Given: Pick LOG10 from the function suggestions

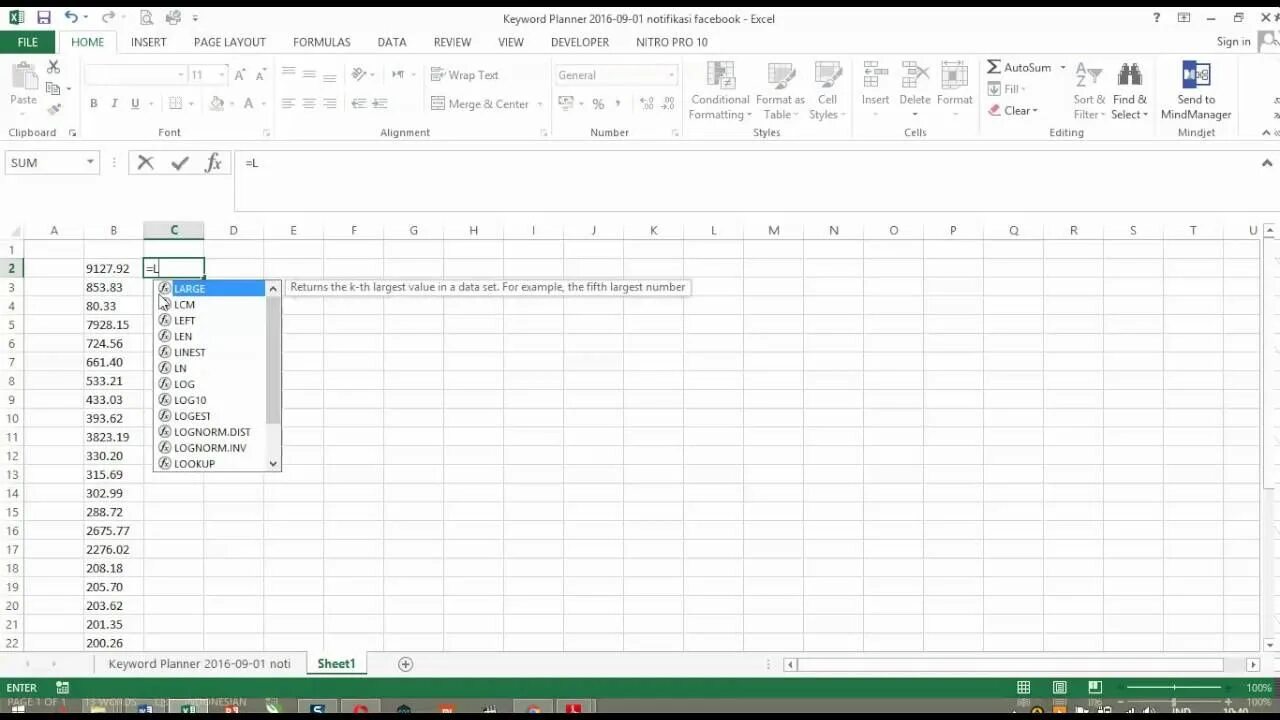Looking at the screenshot, I should (210, 400).
